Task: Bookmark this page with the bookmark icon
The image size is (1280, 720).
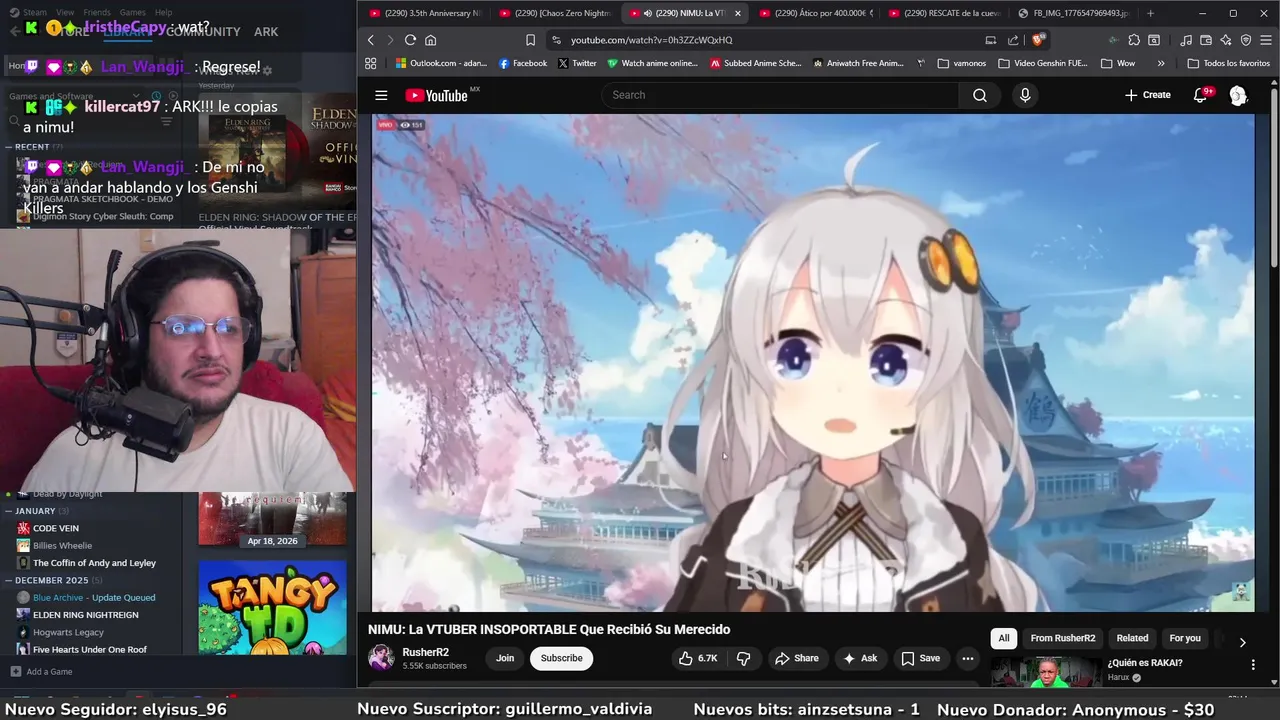Action: (x=530, y=40)
